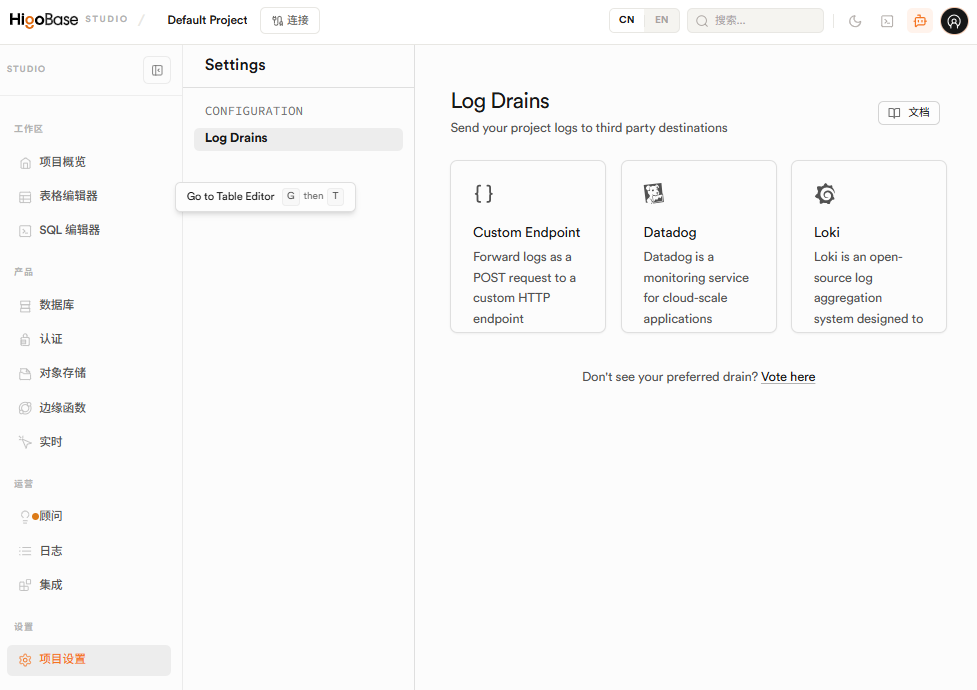Viewport: 977px width, 690px height.
Task: Go to 对象存储 section
Action: (88, 373)
